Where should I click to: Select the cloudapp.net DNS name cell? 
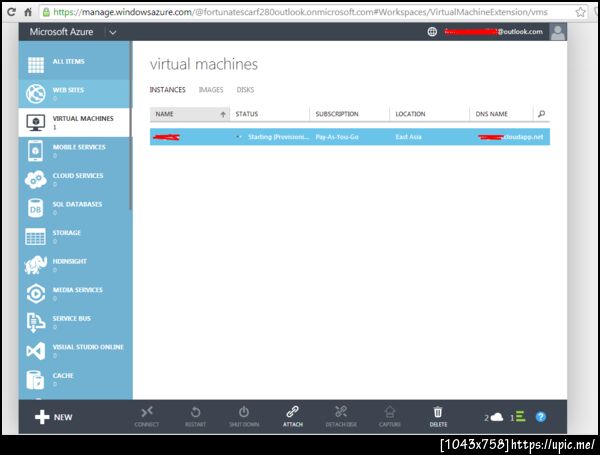coord(510,137)
